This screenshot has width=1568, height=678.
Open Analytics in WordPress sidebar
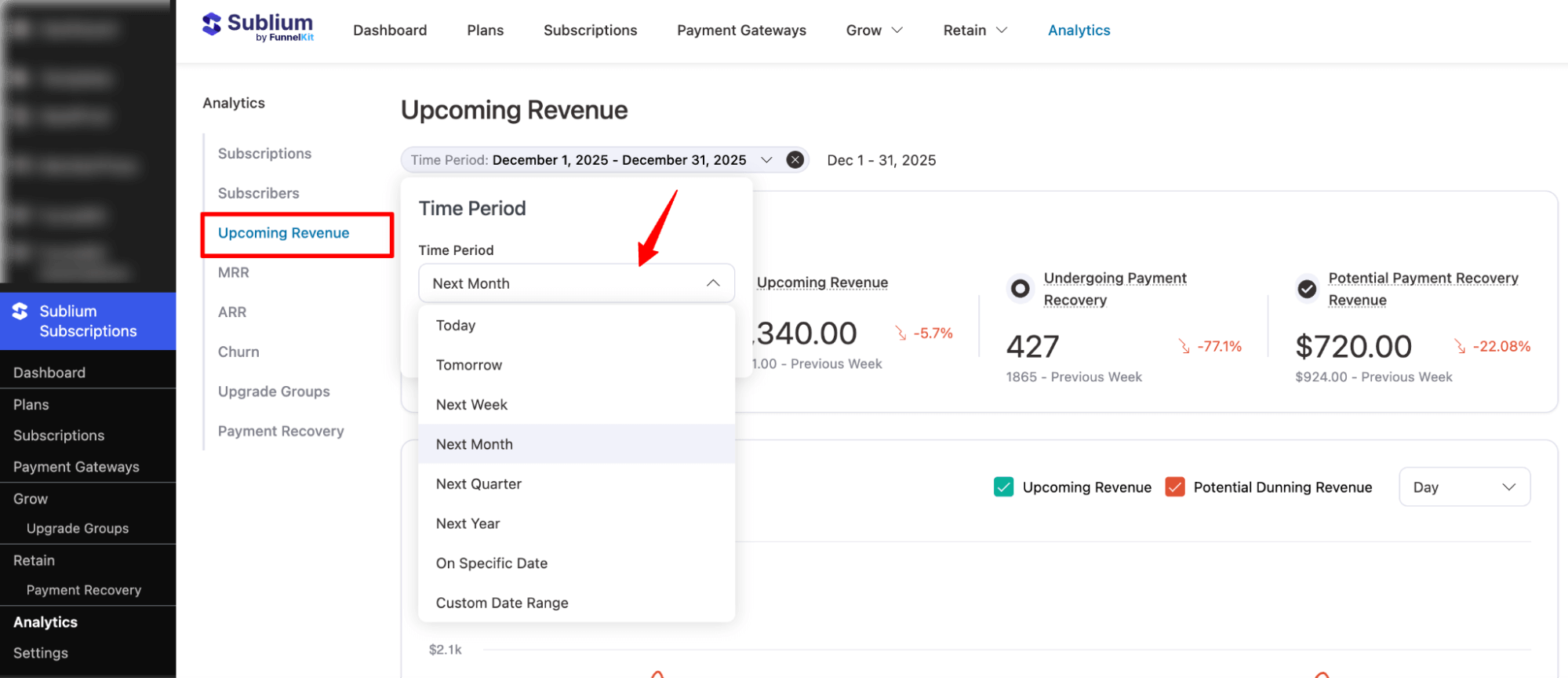pyautogui.click(x=45, y=622)
